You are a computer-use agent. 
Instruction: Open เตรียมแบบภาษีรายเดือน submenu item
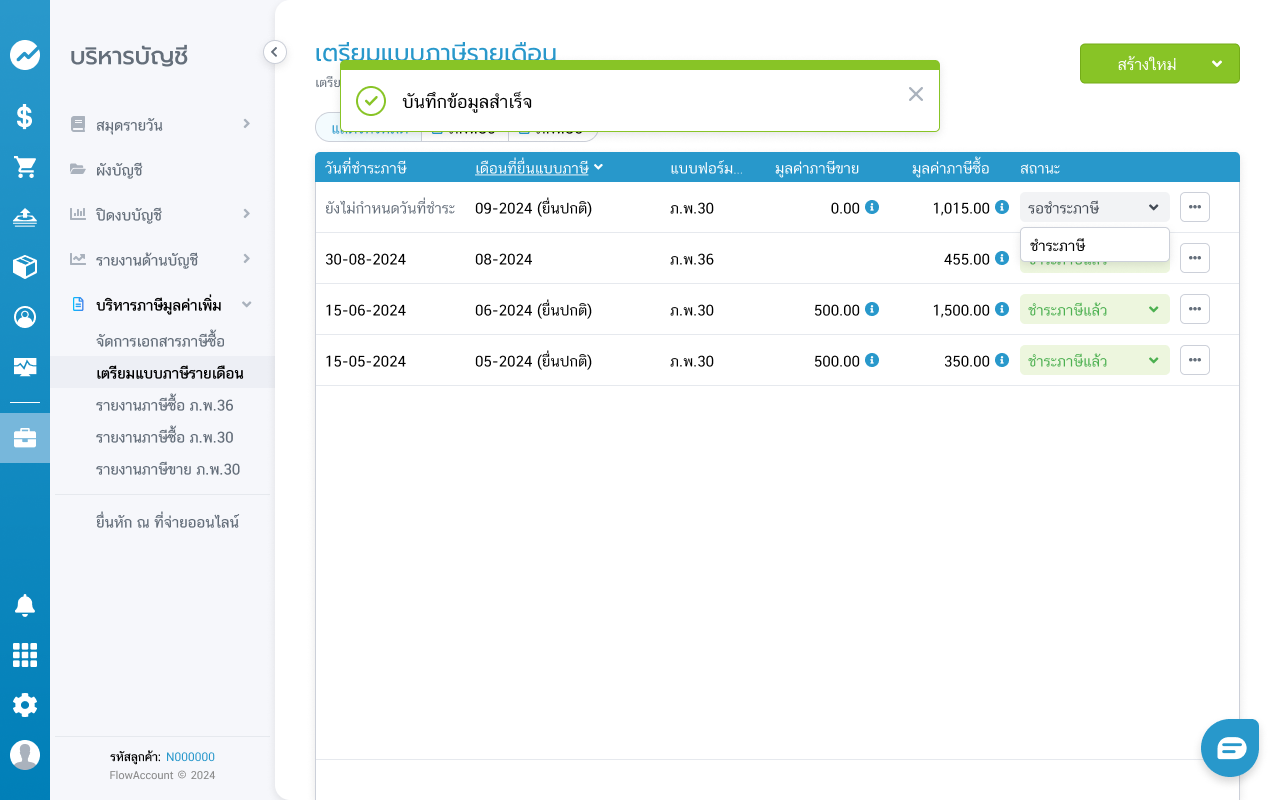point(162,373)
